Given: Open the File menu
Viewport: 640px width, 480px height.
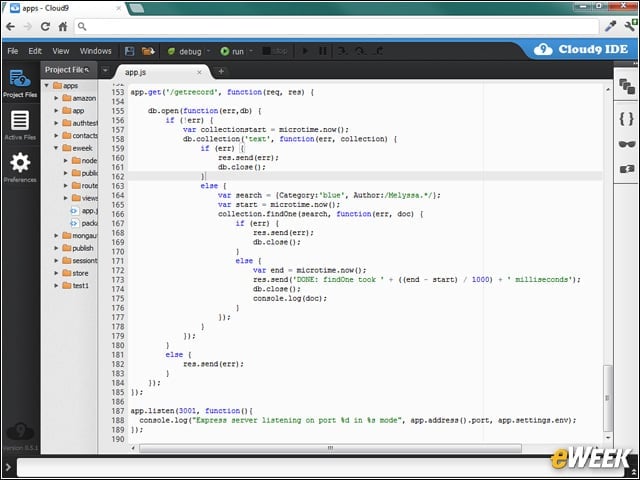Looking at the screenshot, I should tap(13, 51).
